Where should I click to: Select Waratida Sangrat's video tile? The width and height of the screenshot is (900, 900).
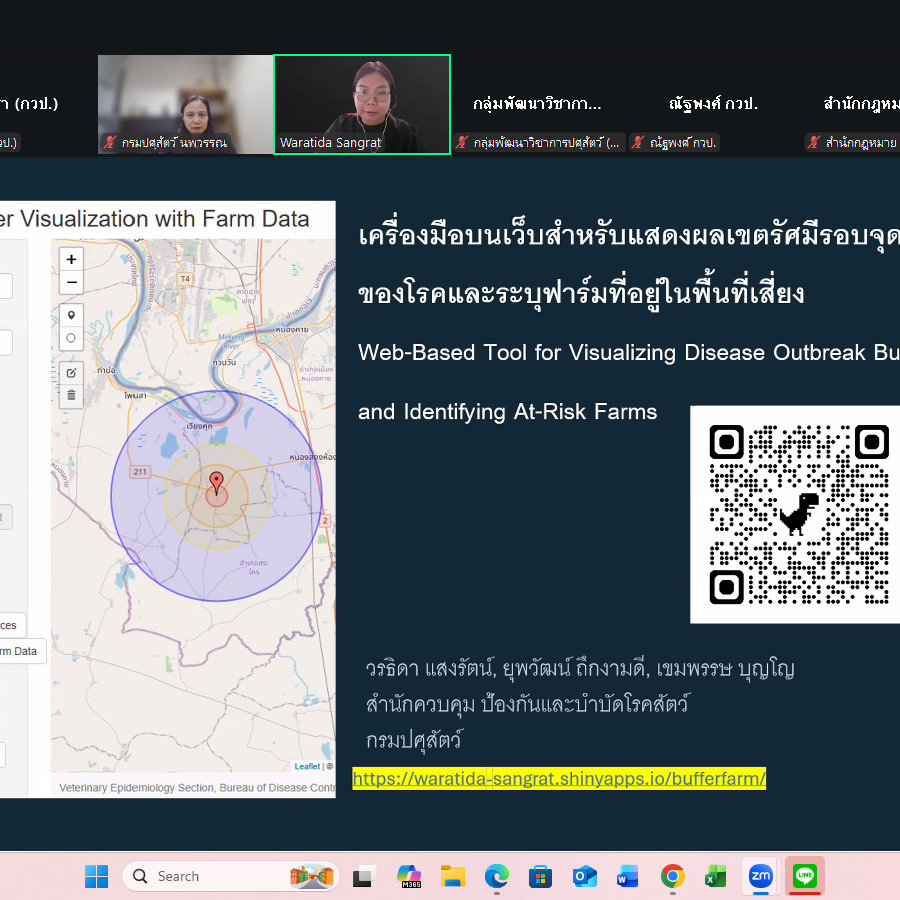362,104
